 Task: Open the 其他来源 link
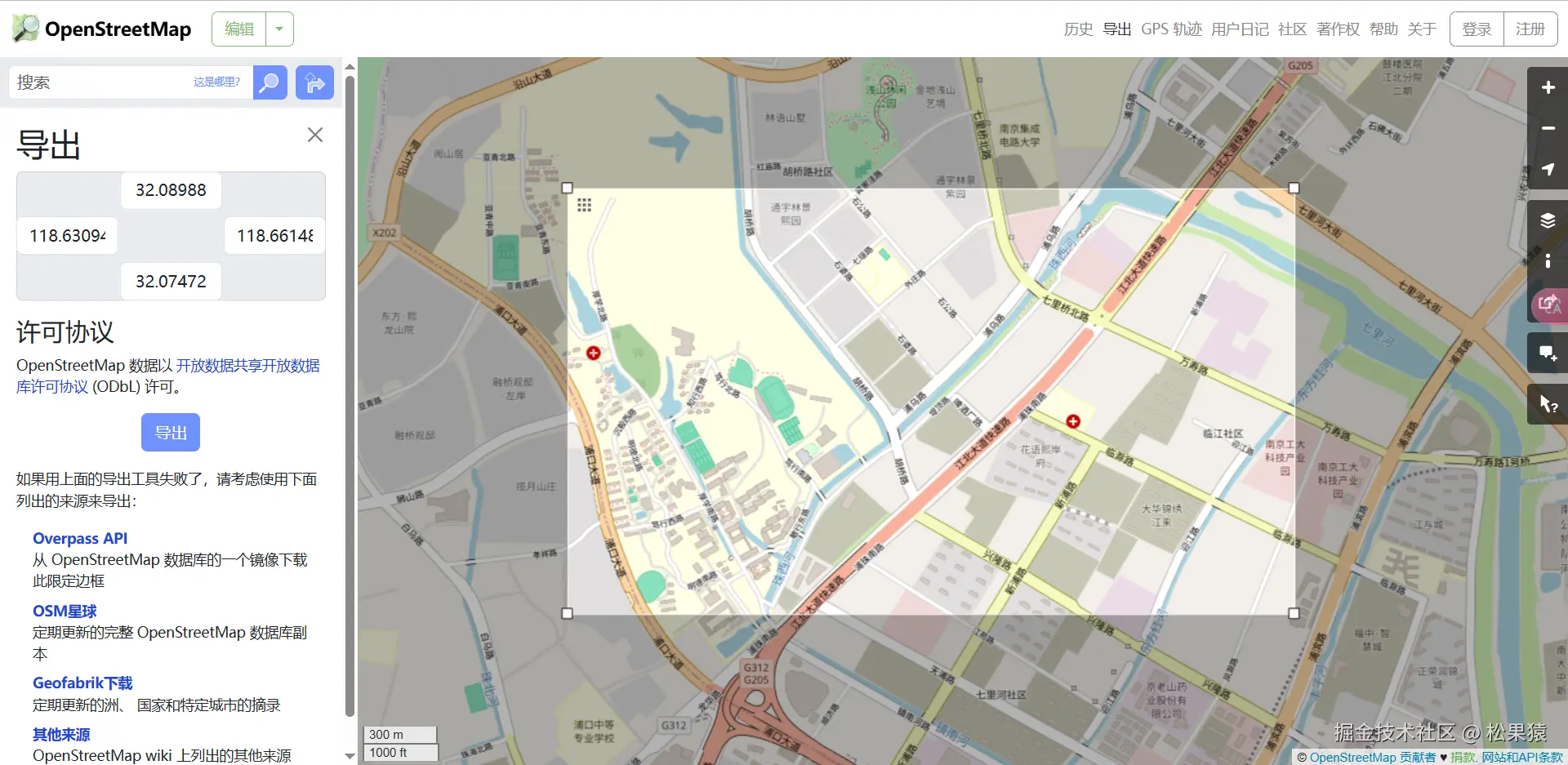click(x=61, y=735)
